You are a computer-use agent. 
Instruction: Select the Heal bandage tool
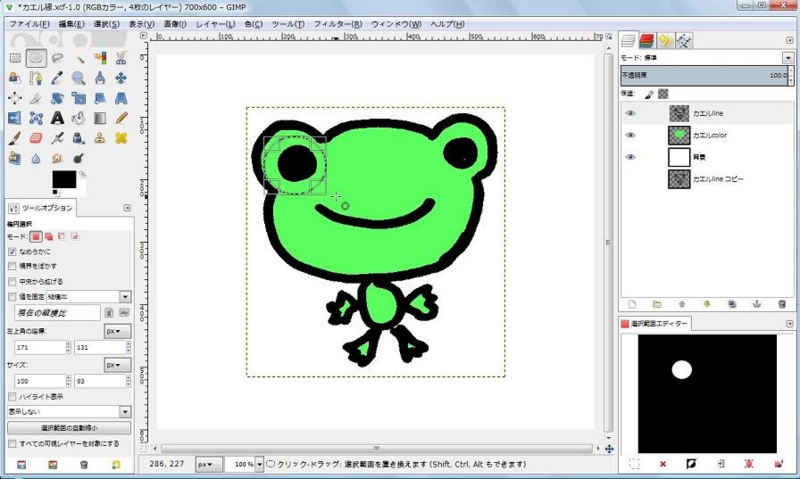click(x=121, y=138)
